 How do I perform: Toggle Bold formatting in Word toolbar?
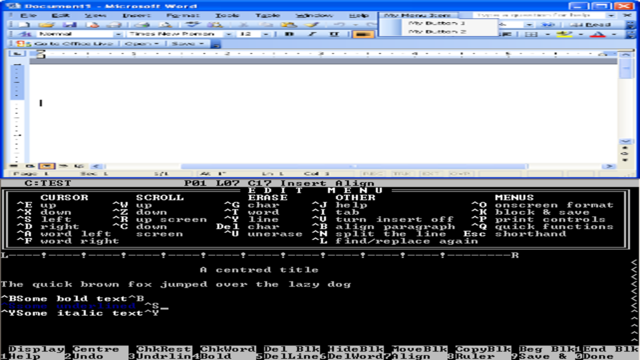(289, 34)
